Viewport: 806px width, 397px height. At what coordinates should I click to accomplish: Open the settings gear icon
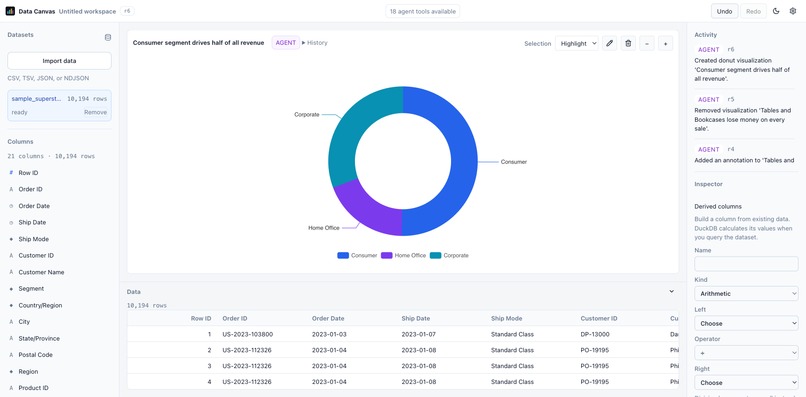pos(793,11)
